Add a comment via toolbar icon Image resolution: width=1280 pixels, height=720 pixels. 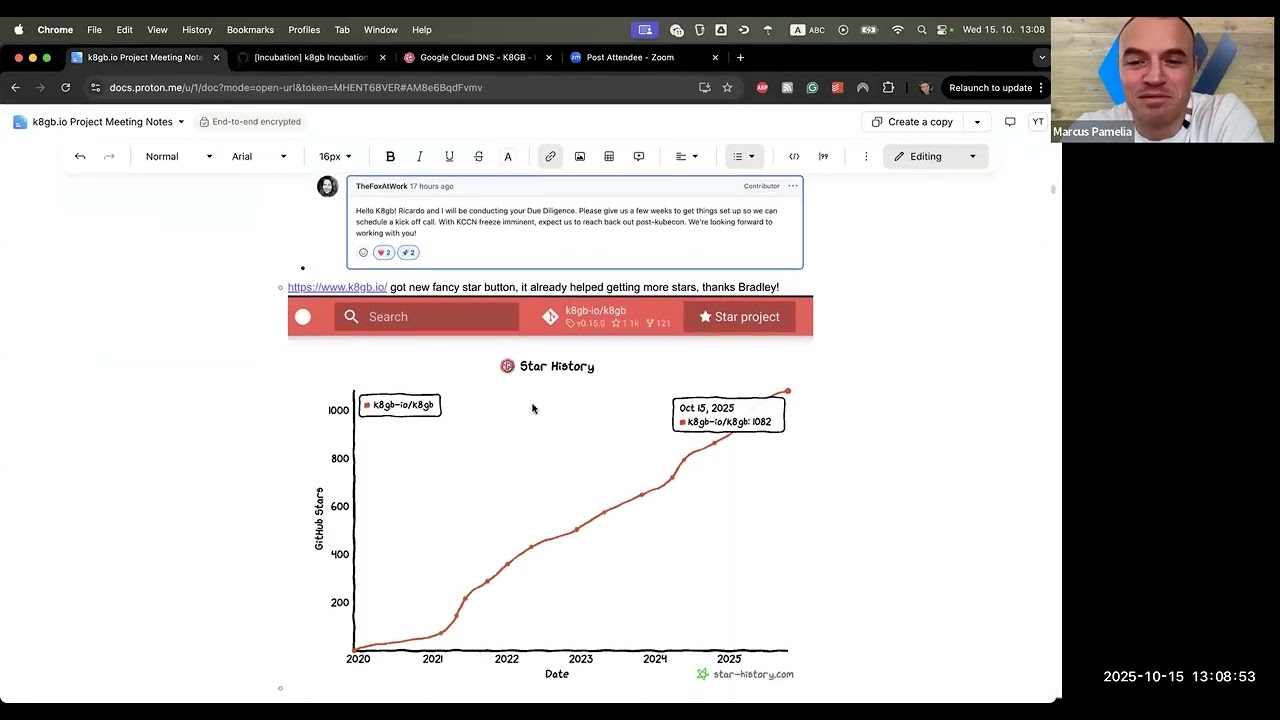[639, 156]
